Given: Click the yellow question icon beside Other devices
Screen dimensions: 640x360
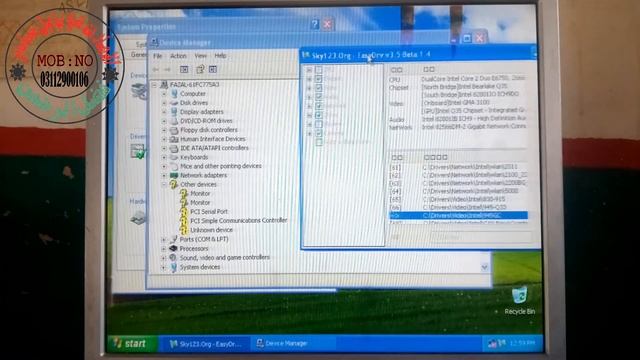Looking at the screenshot, I should [174, 184].
